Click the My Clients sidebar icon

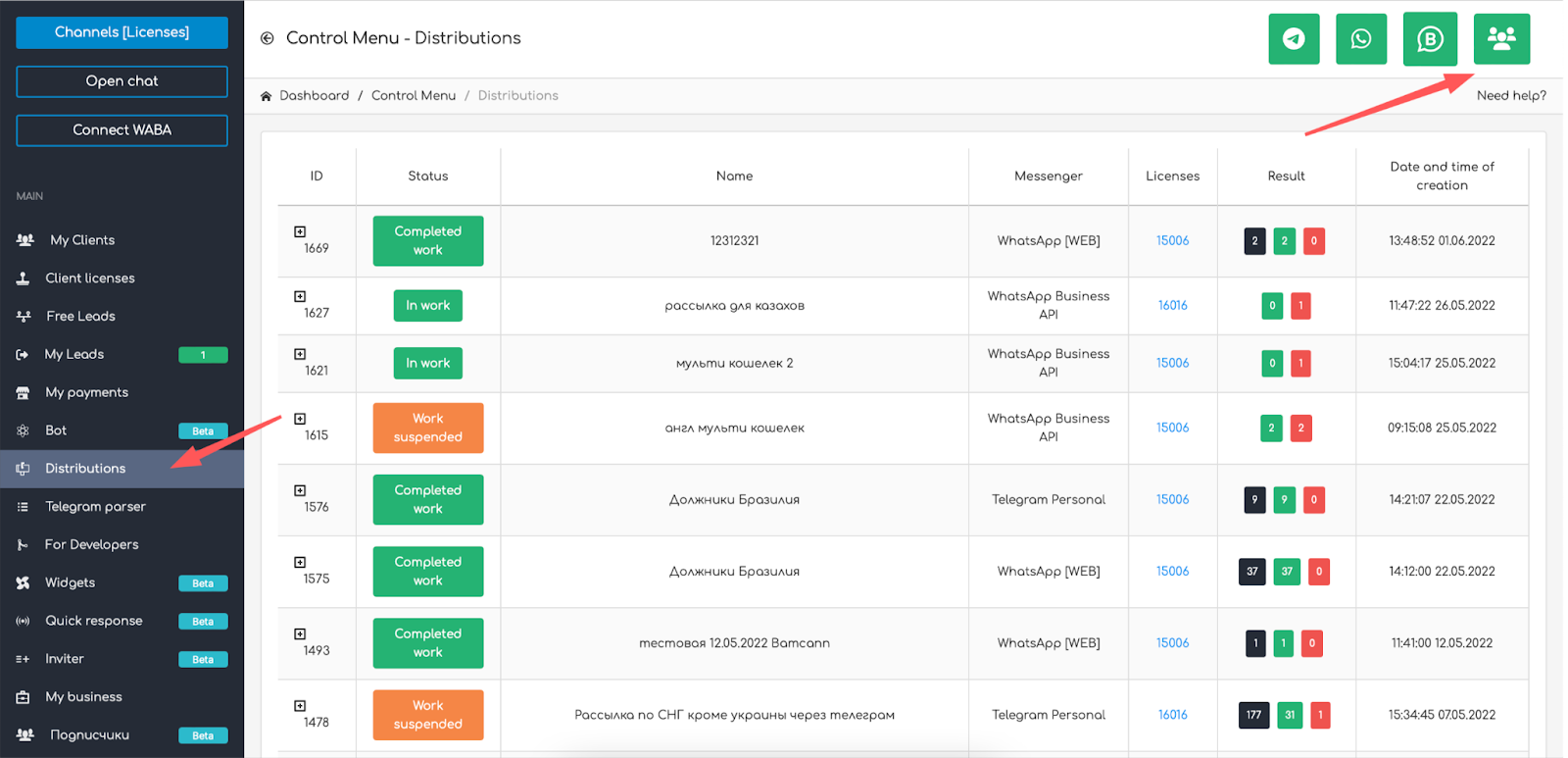(24, 240)
